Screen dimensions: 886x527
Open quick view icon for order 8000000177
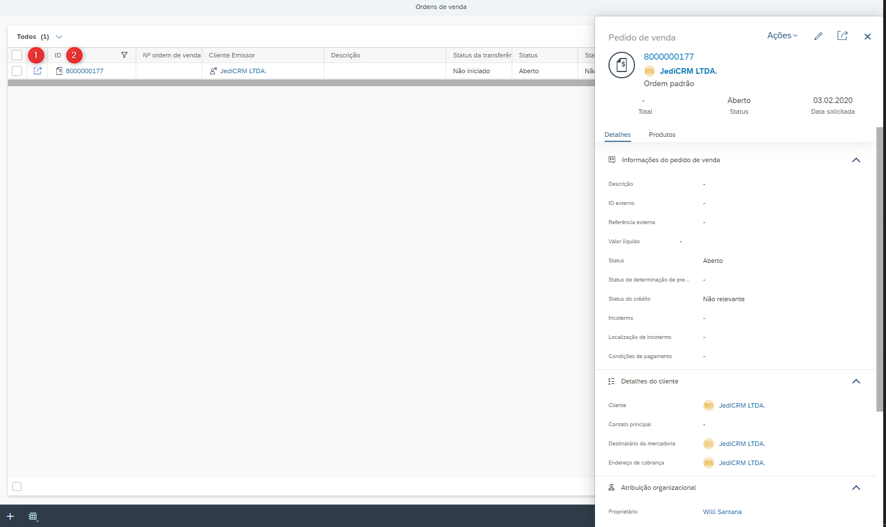point(37,71)
